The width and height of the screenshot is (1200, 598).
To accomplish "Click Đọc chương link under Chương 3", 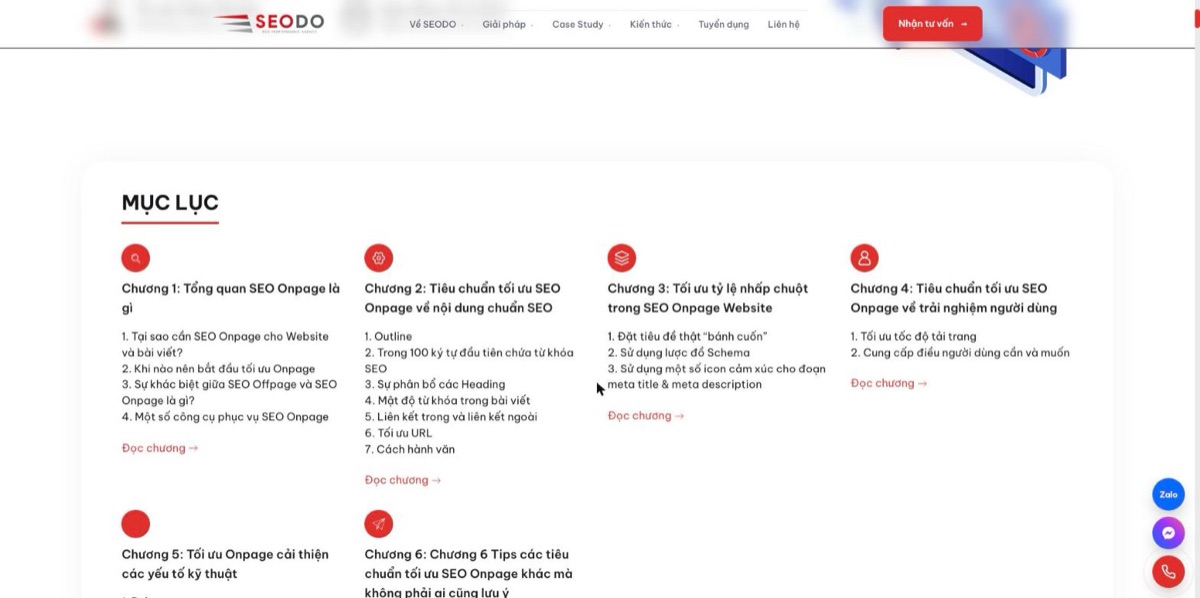I will 646,415.
